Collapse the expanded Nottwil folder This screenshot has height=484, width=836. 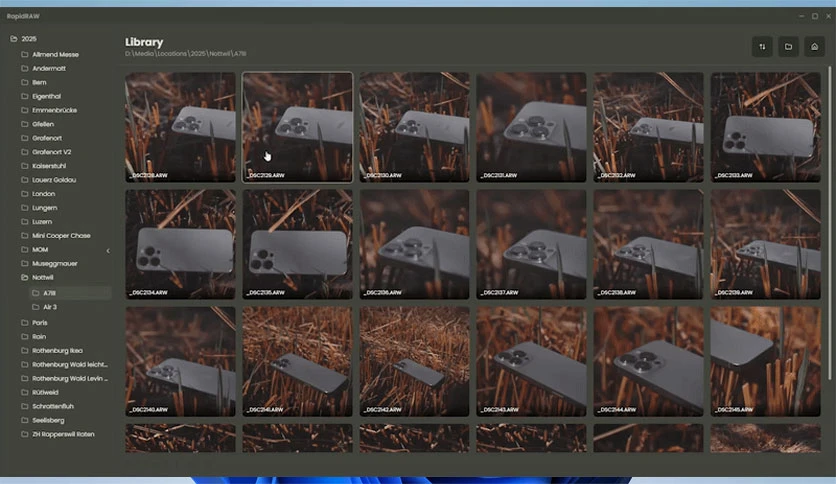click(x=25, y=277)
